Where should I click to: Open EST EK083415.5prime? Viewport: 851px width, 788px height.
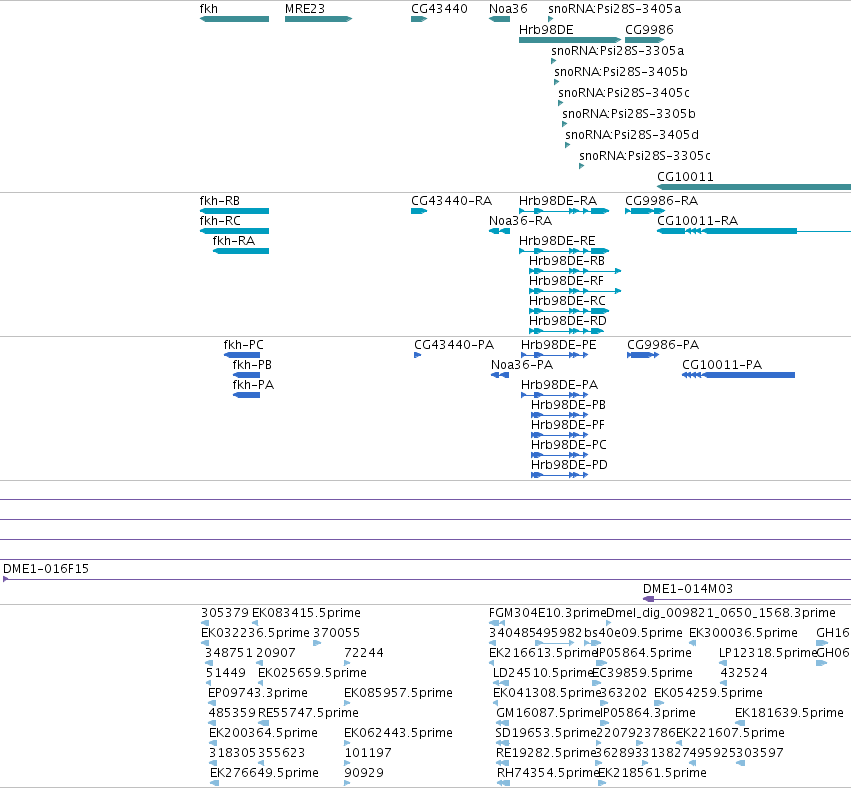[255, 623]
